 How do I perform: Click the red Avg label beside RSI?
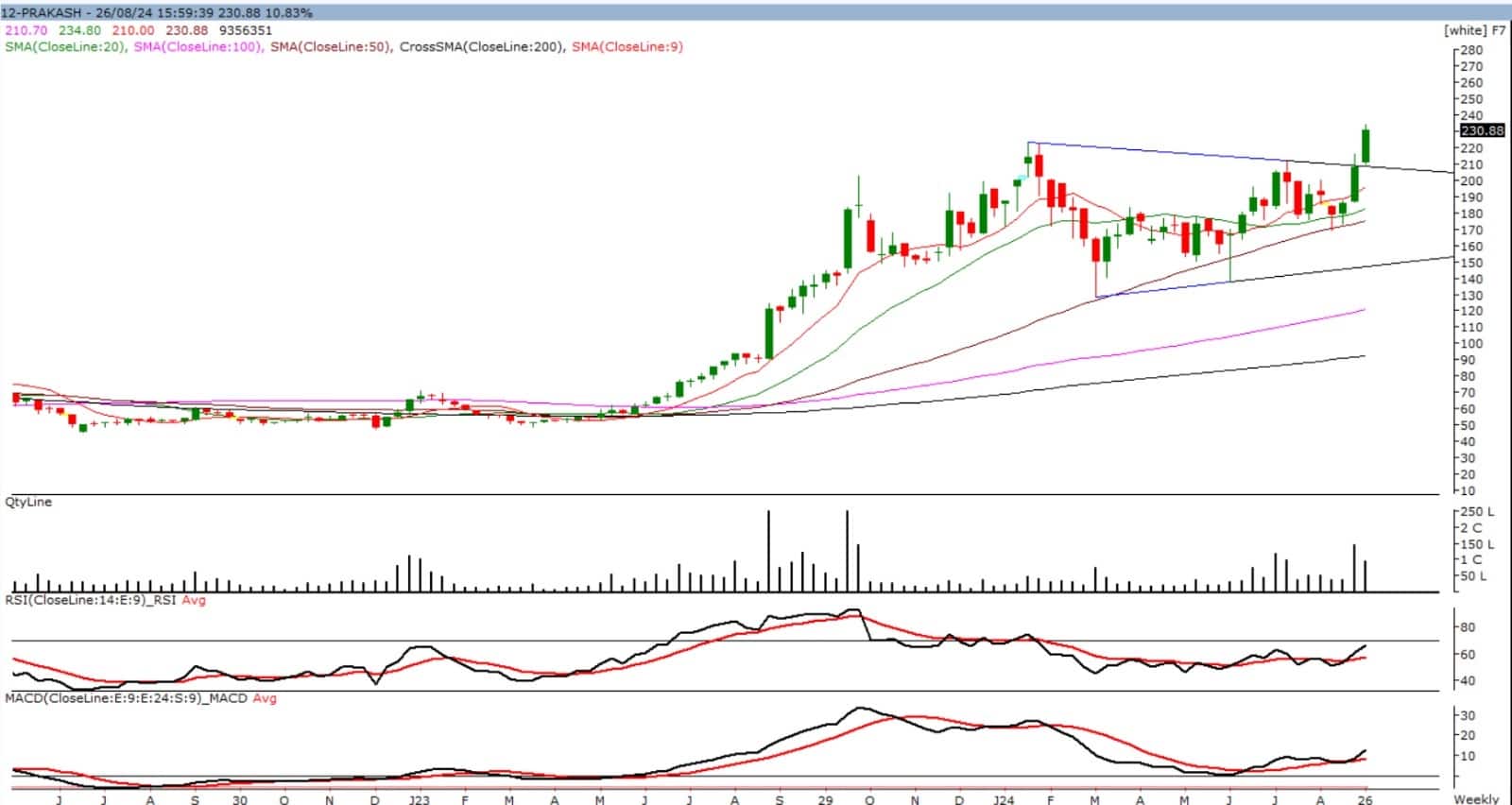pos(194,599)
